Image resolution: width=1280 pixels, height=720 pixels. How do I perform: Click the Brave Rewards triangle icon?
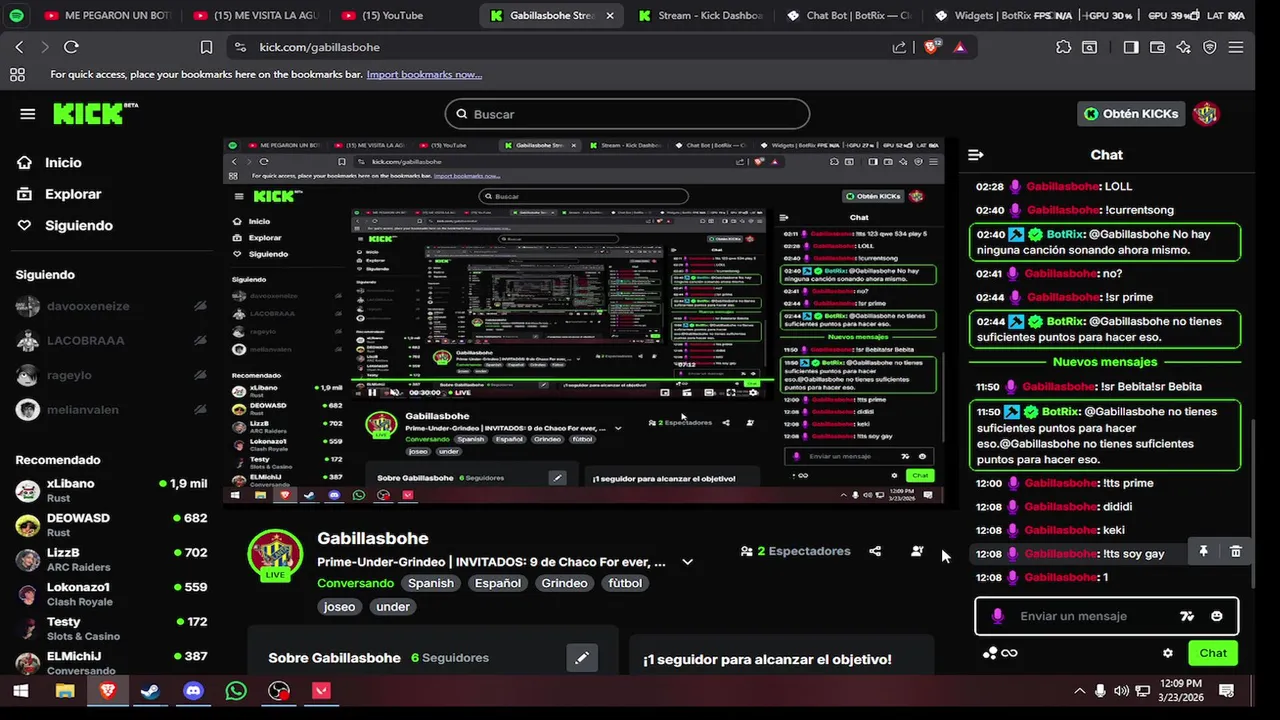tap(960, 47)
